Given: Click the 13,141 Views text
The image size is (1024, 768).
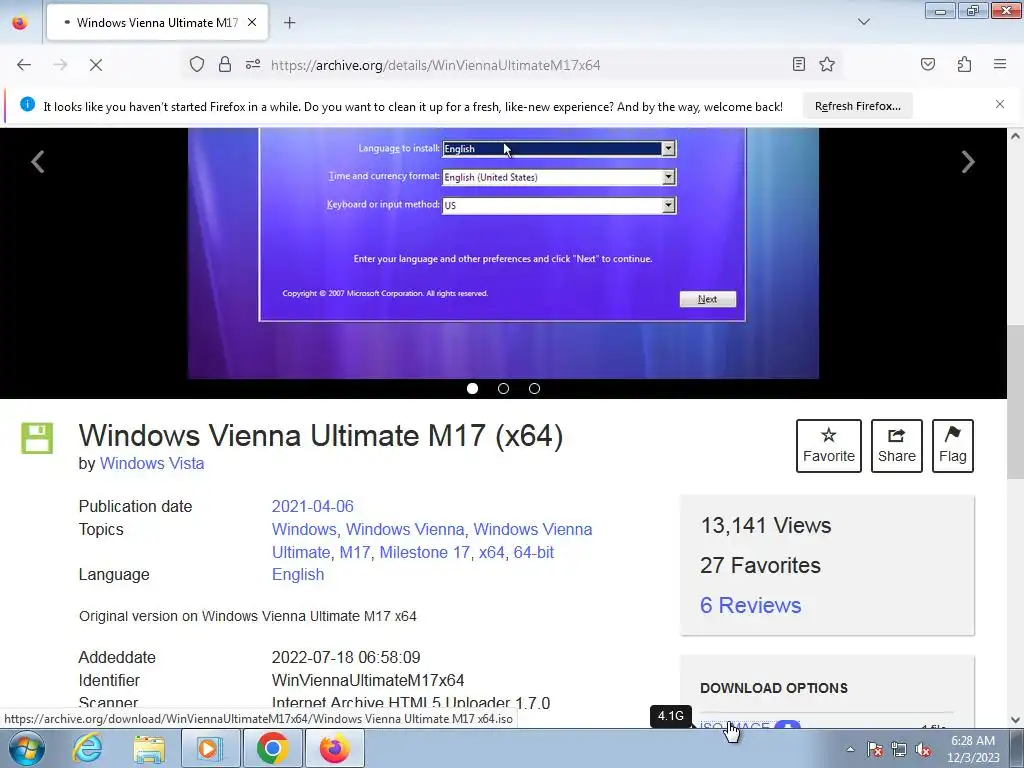Looking at the screenshot, I should (x=765, y=526).
